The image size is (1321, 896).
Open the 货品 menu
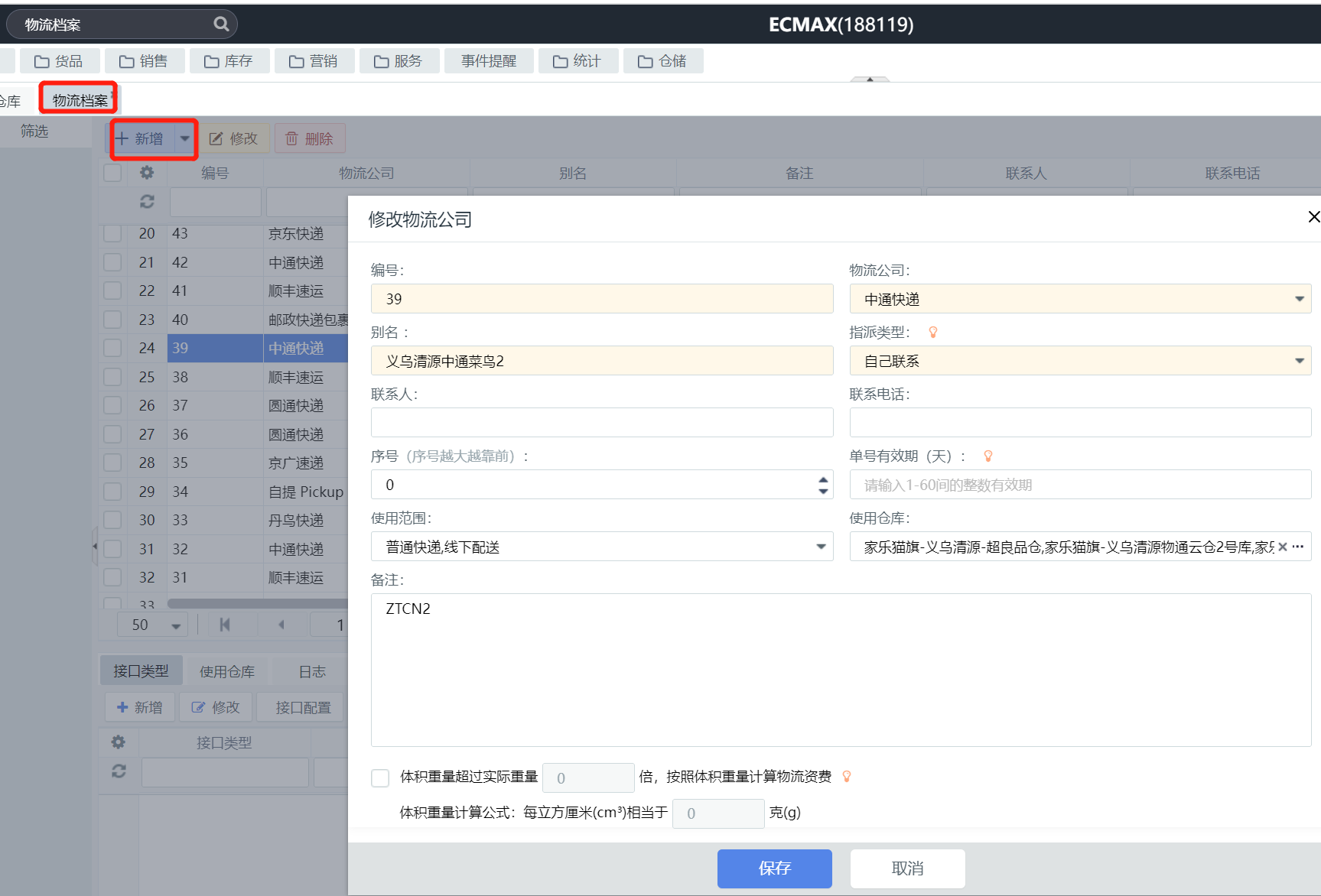coord(59,61)
